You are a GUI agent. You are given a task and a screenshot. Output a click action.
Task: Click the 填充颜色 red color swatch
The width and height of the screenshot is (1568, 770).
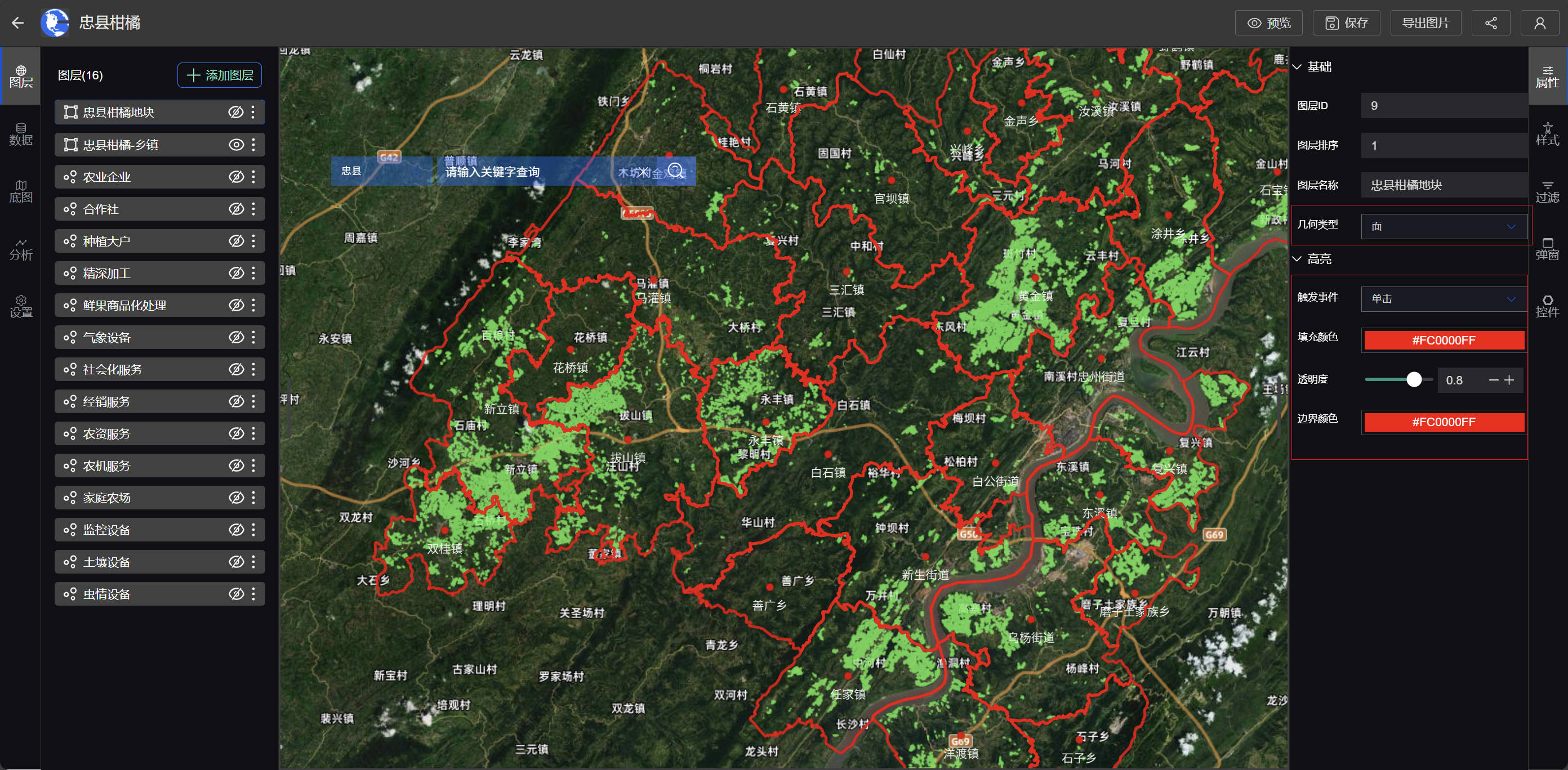pos(1443,340)
